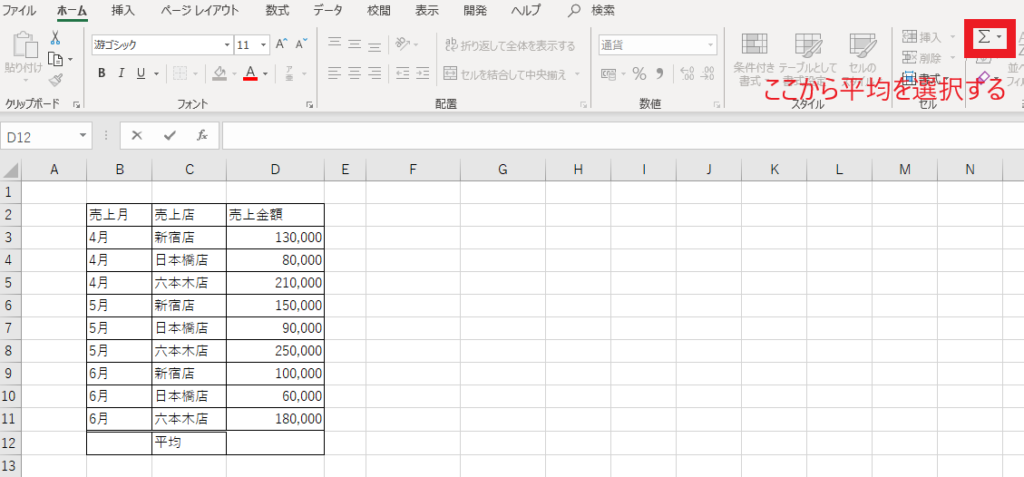
Task: Click decrease decimal places icon
Action: pos(708,73)
